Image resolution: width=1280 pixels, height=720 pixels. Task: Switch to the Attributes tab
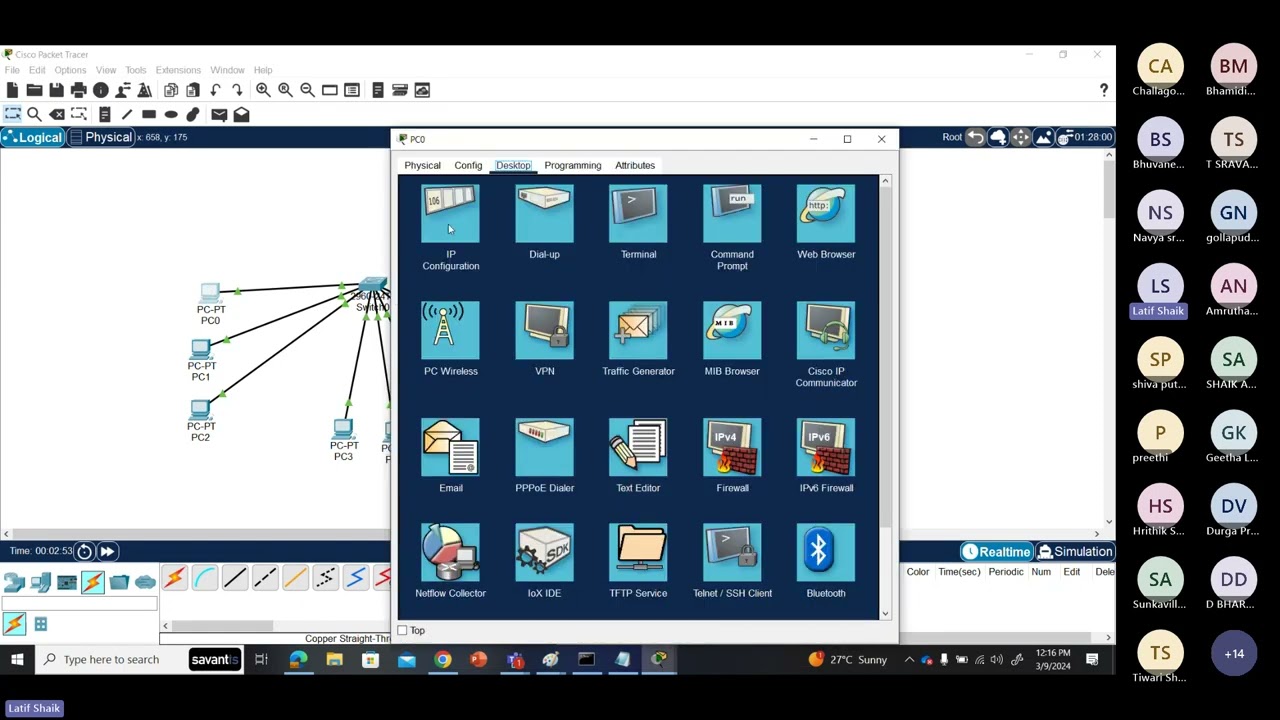click(635, 165)
